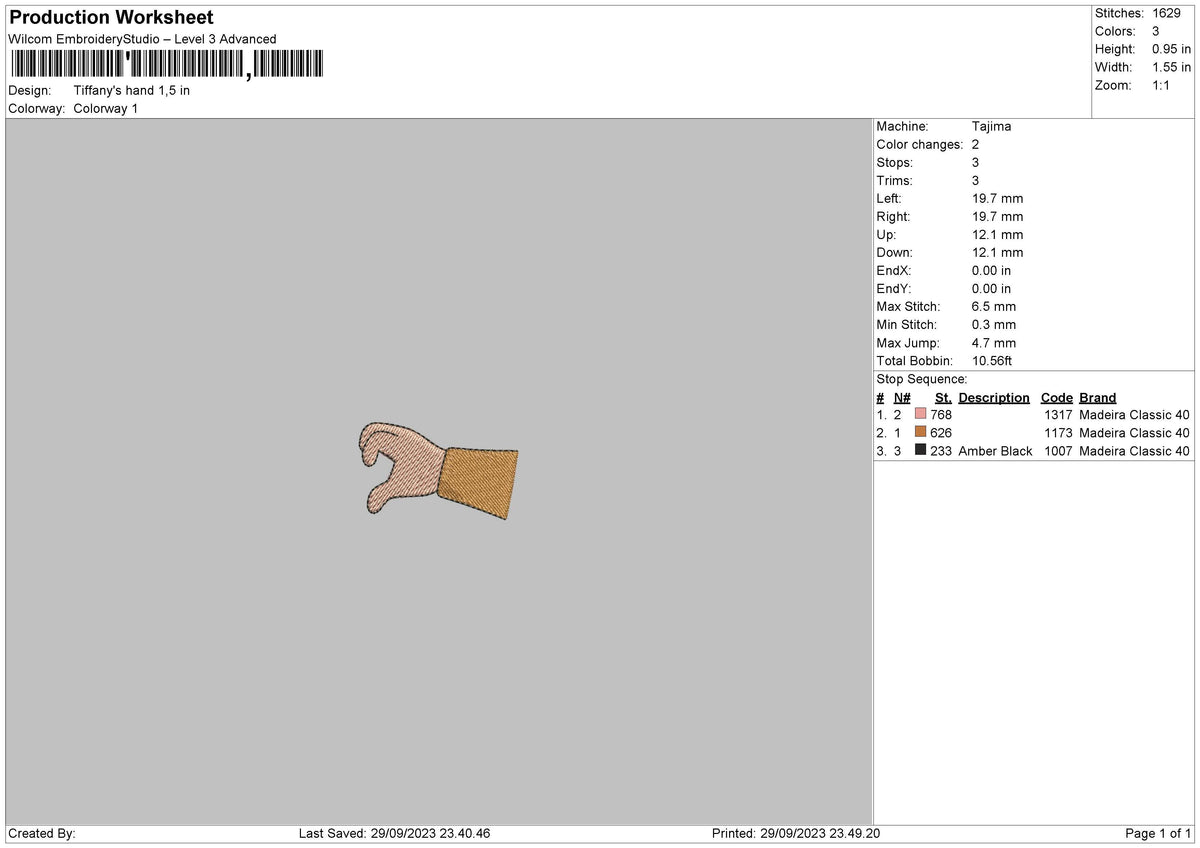Click the 'Code' column header
This screenshot has width=1200, height=848.
[x=1056, y=397]
